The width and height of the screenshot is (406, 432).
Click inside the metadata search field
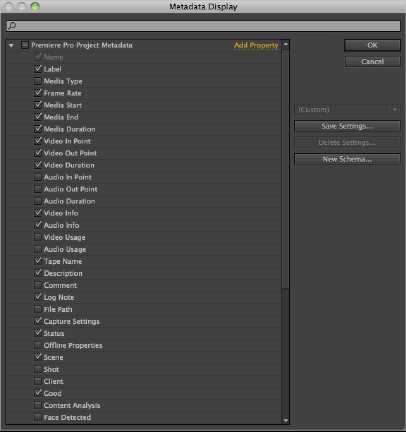203,26
